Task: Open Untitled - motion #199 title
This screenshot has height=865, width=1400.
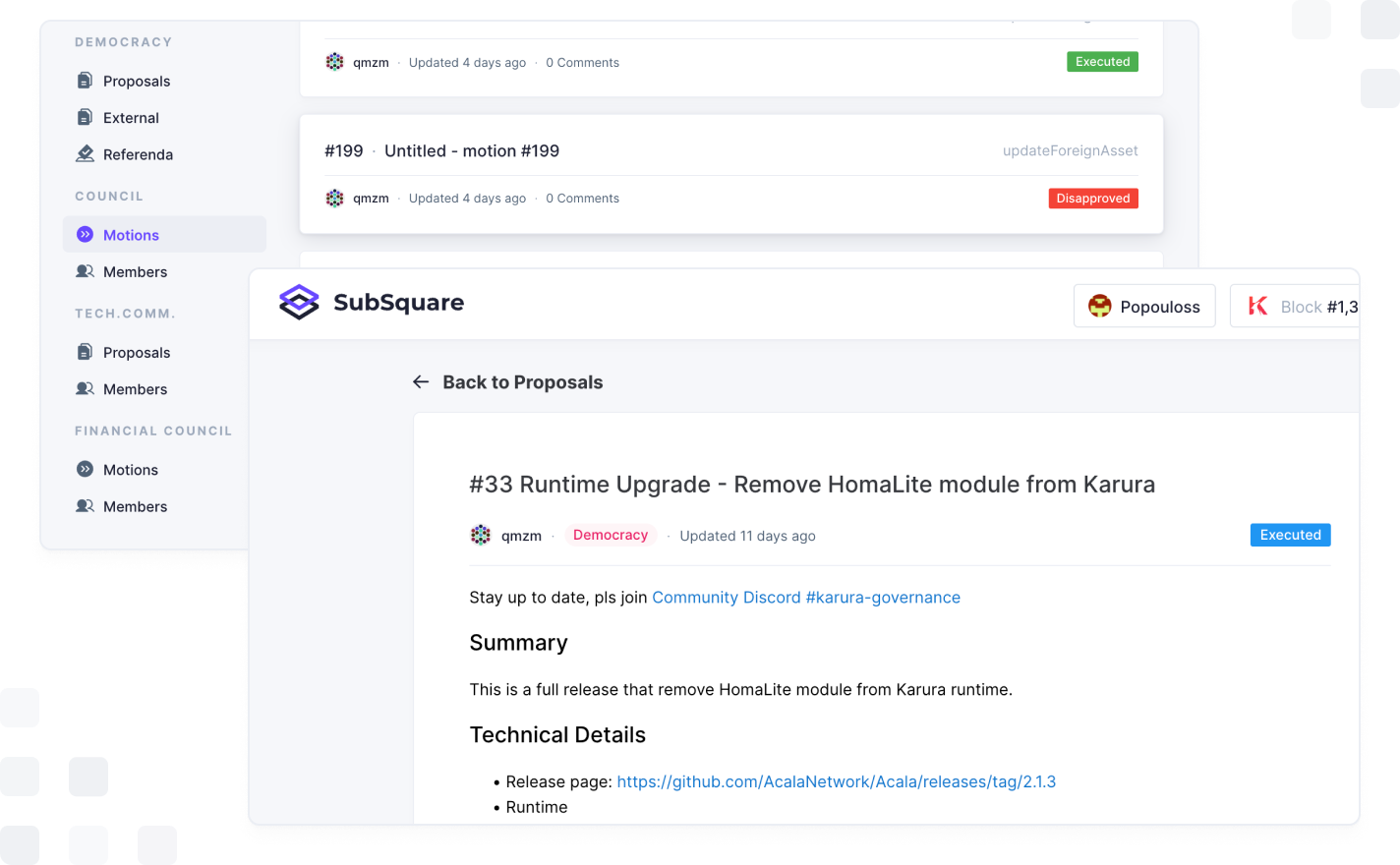Action: pos(471,151)
